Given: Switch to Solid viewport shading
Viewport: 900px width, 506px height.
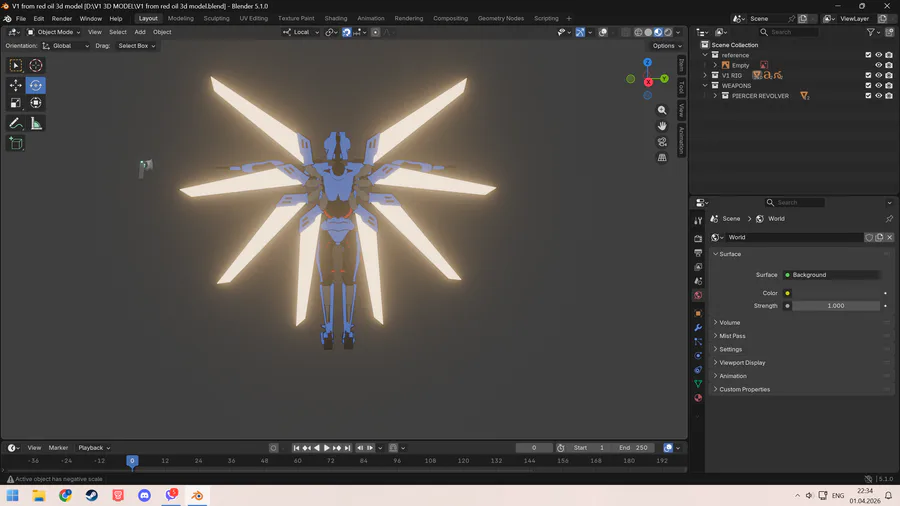Looking at the screenshot, I should tap(648, 32).
